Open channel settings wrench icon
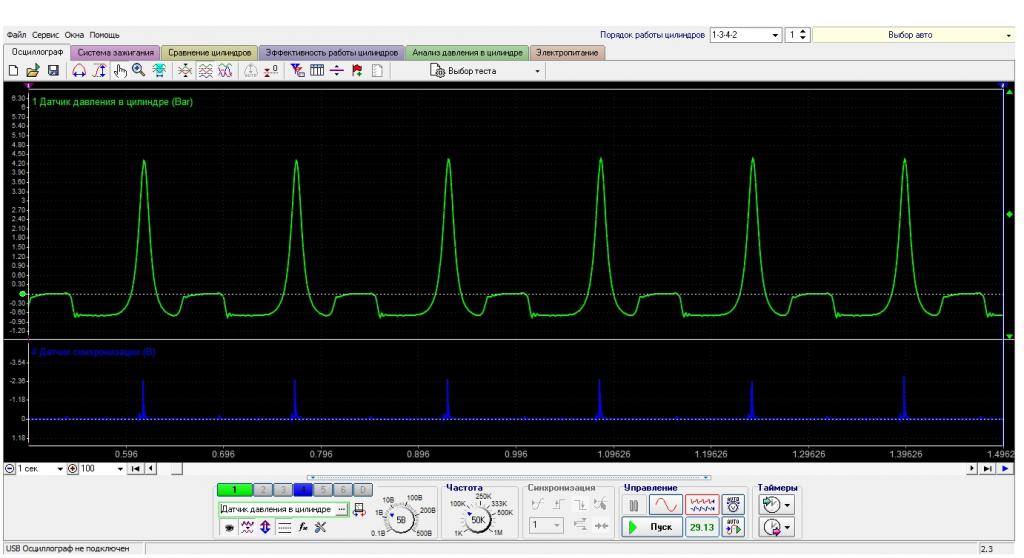1024x558 pixels. point(320,527)
